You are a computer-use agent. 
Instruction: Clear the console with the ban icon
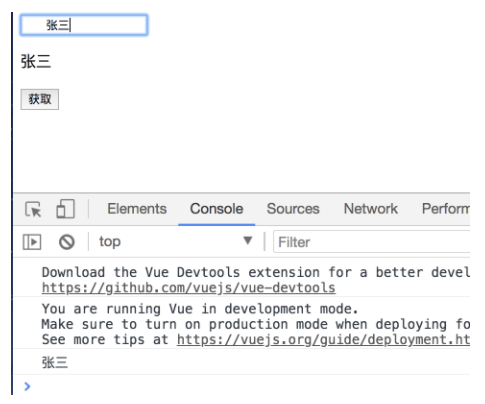(67, 242)
